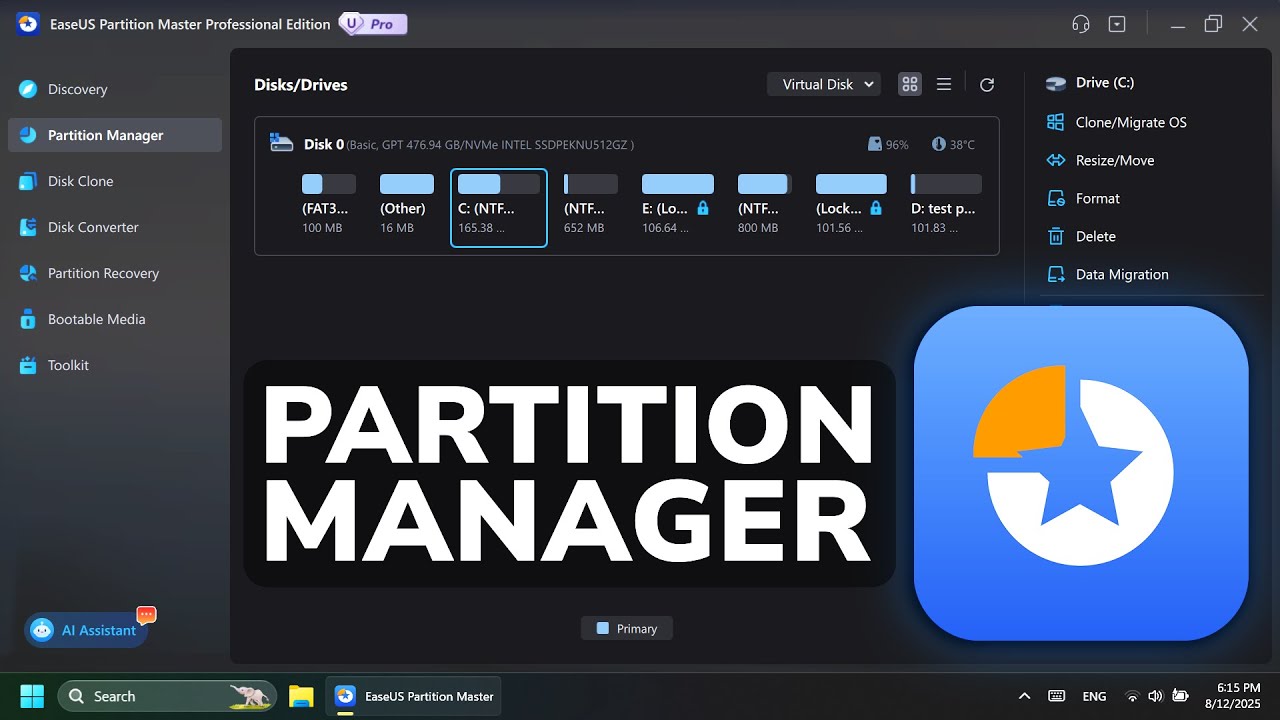Open File Explorer from taskbar
Viewport: 1280px width, 720px height.
pos(301,696)
